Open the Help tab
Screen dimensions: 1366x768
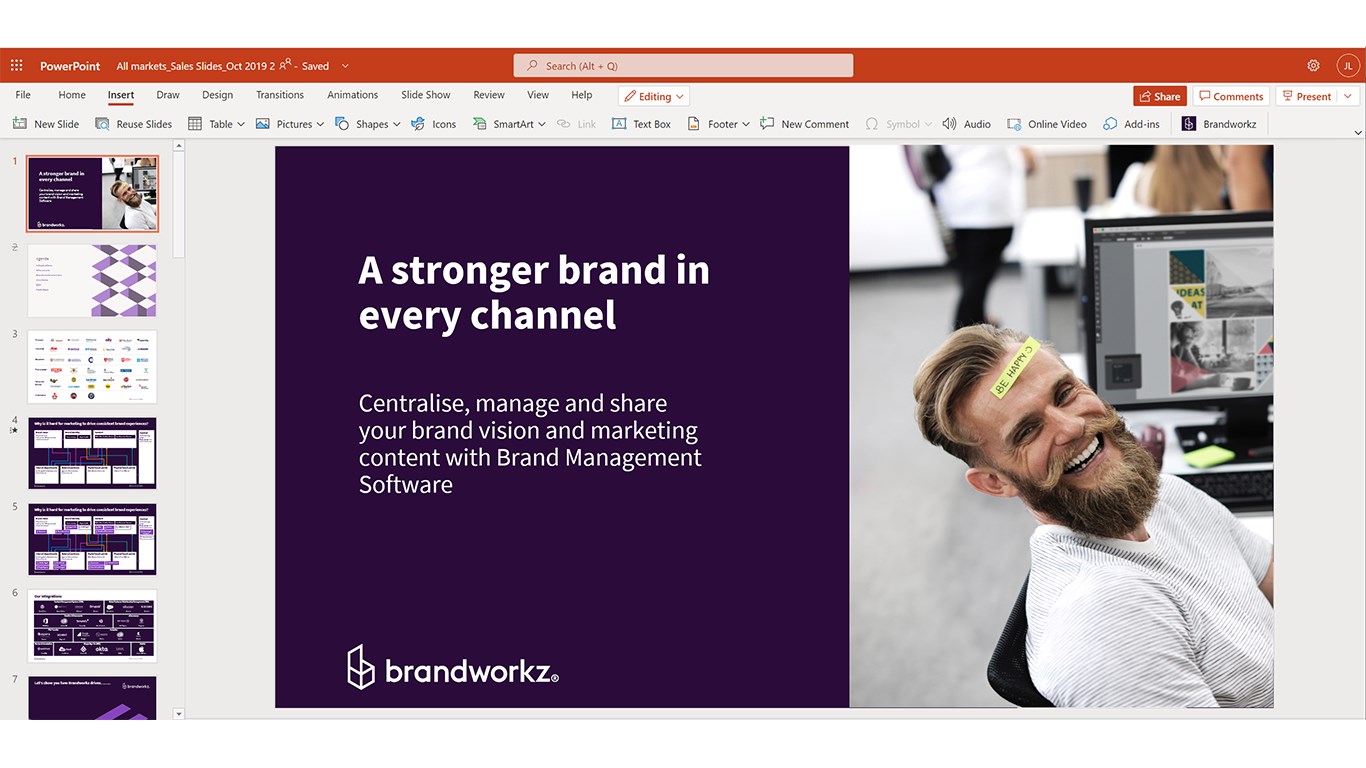pos(582,95)
